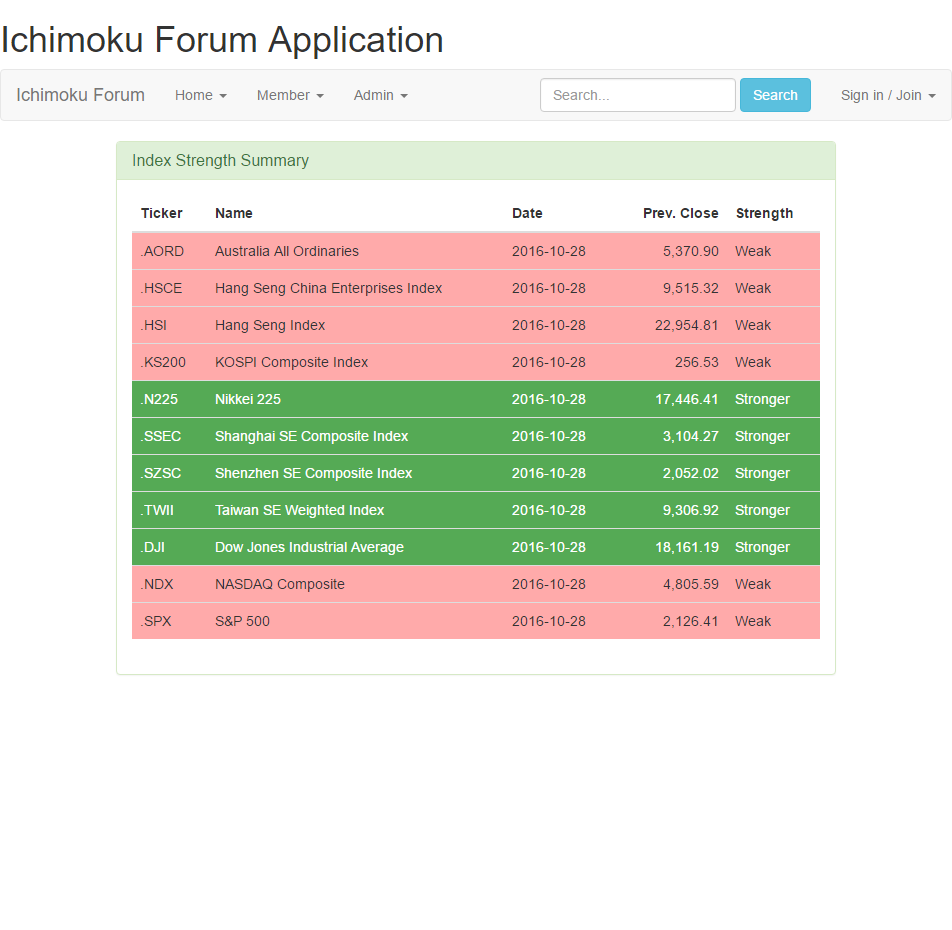Select the NASDAQ Composite row
The width and height of the screenshot is (952, 930).
[x=475, y=584]
